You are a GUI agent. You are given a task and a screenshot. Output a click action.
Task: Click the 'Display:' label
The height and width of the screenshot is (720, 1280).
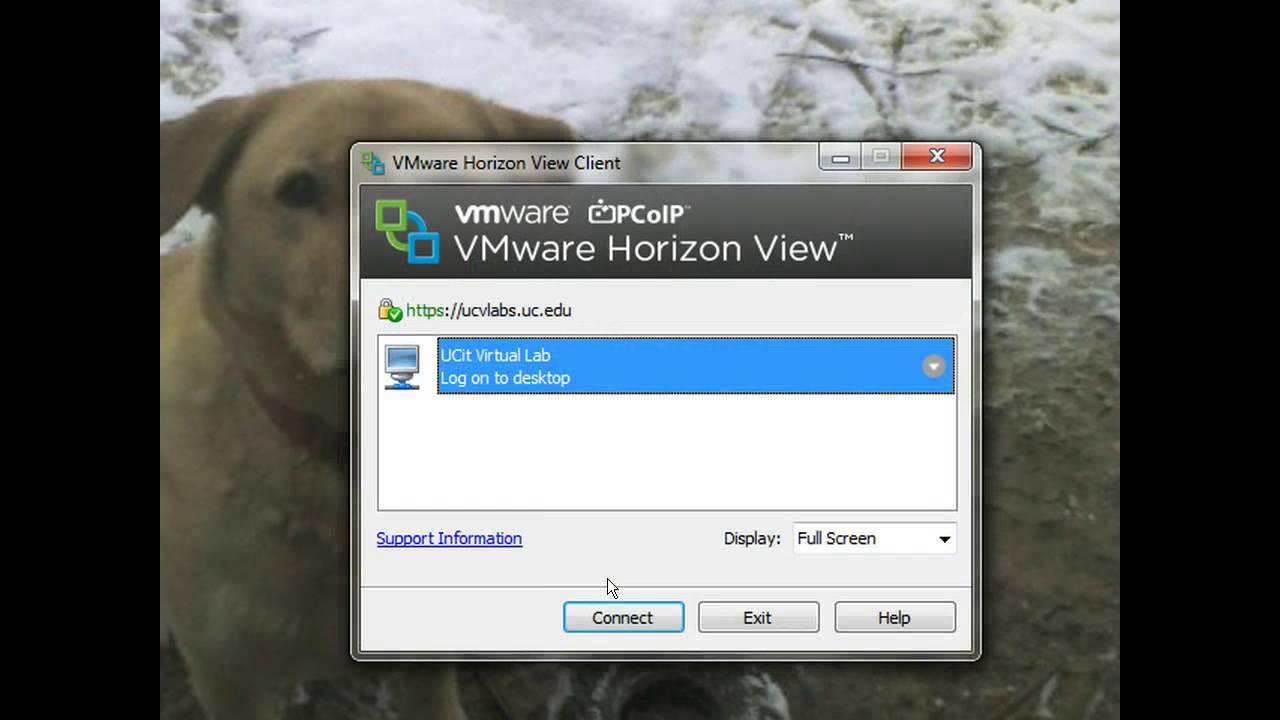752,538
